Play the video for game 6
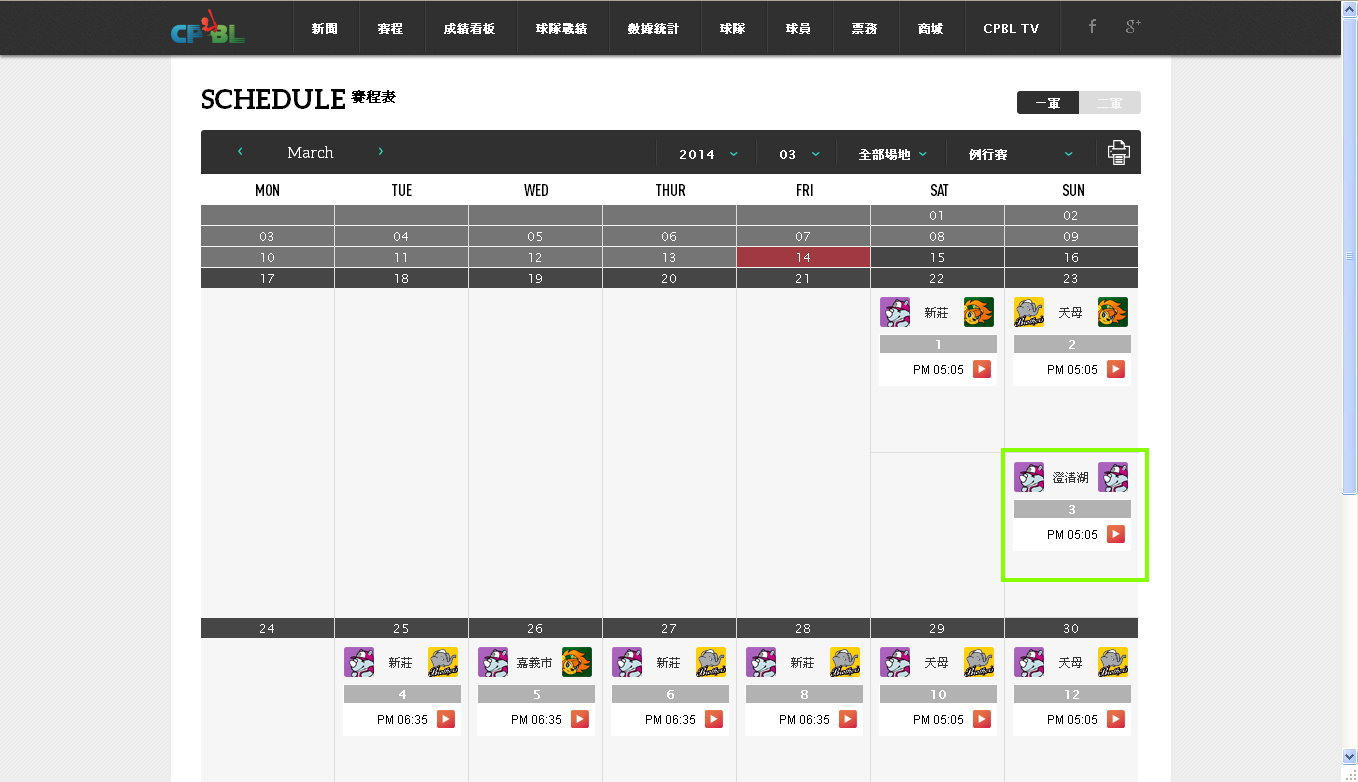Image resolution: width=1358 pixels, height=782 pixels. [x=714, y=719]
